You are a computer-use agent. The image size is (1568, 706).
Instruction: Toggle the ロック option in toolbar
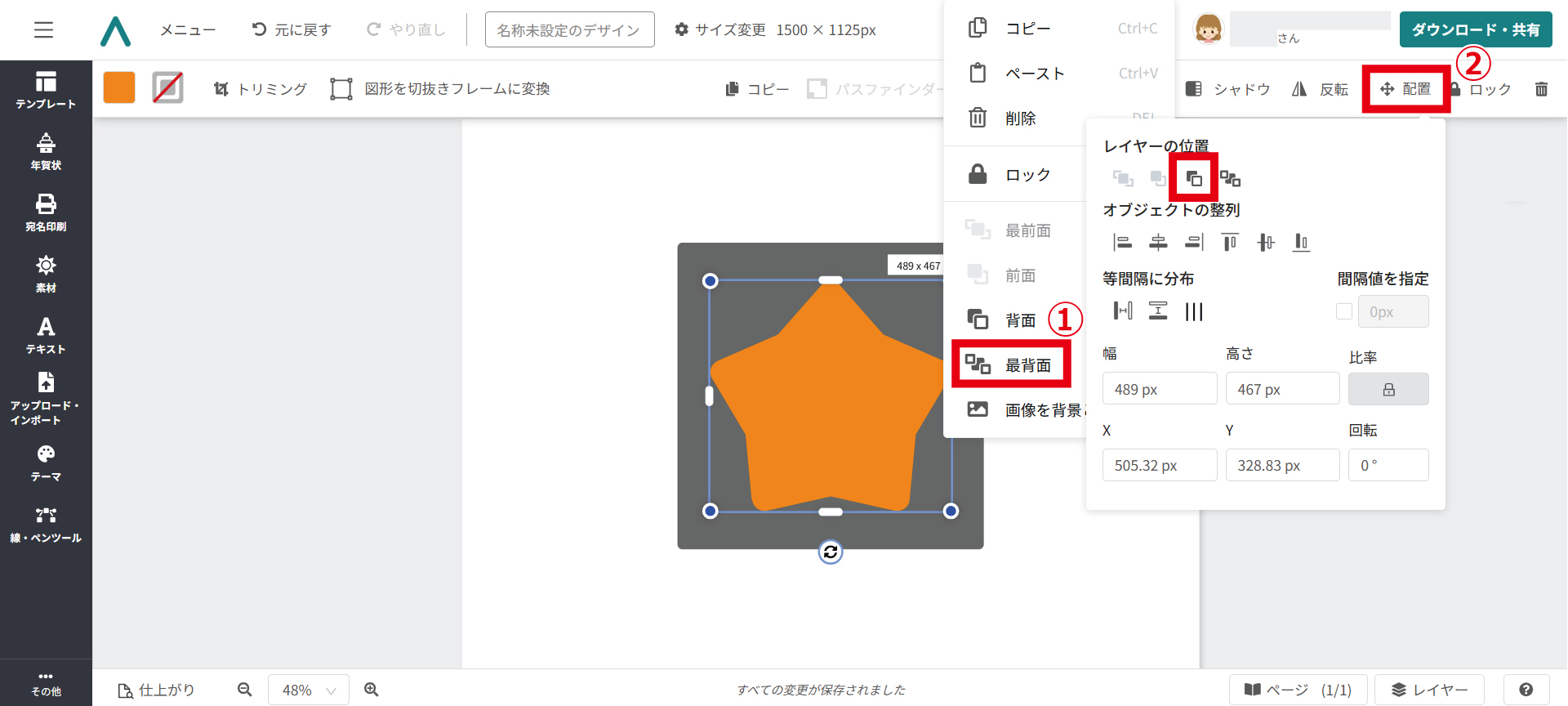point(1481,89)
